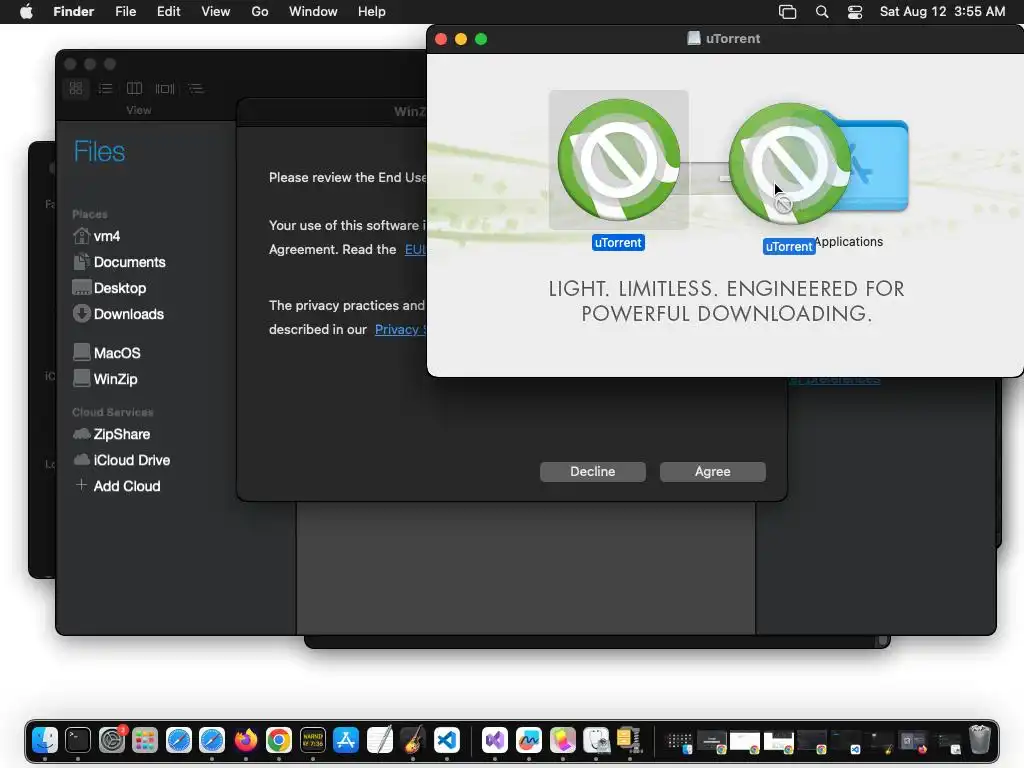Click Agree in the WinZip license dialog

click(712, 472)
